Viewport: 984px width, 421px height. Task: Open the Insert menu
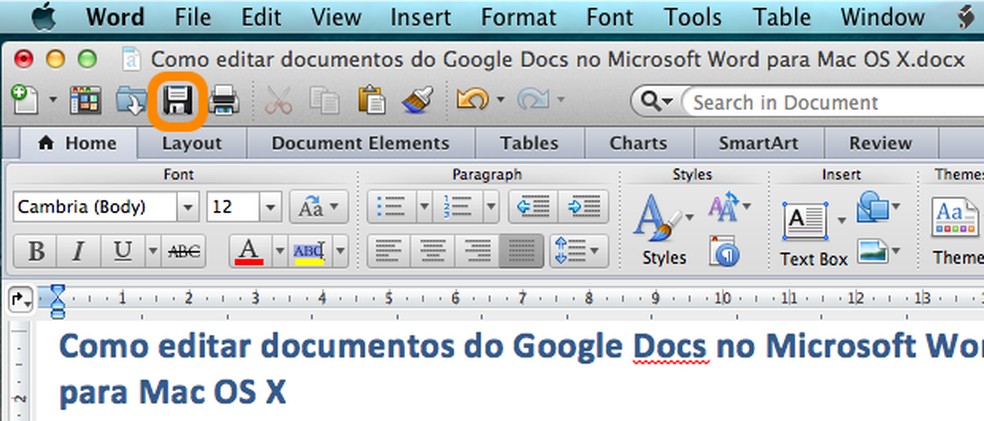[418, 17]
